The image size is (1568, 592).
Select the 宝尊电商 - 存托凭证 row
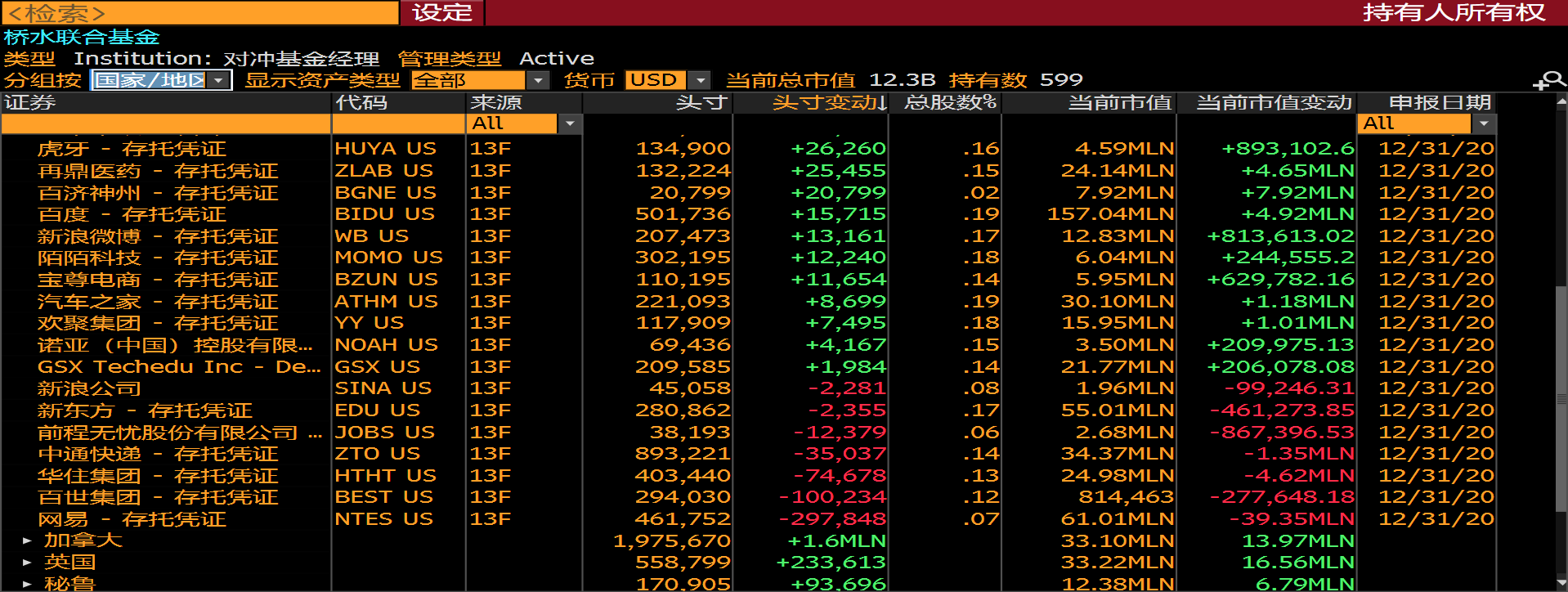coord(749,280)
